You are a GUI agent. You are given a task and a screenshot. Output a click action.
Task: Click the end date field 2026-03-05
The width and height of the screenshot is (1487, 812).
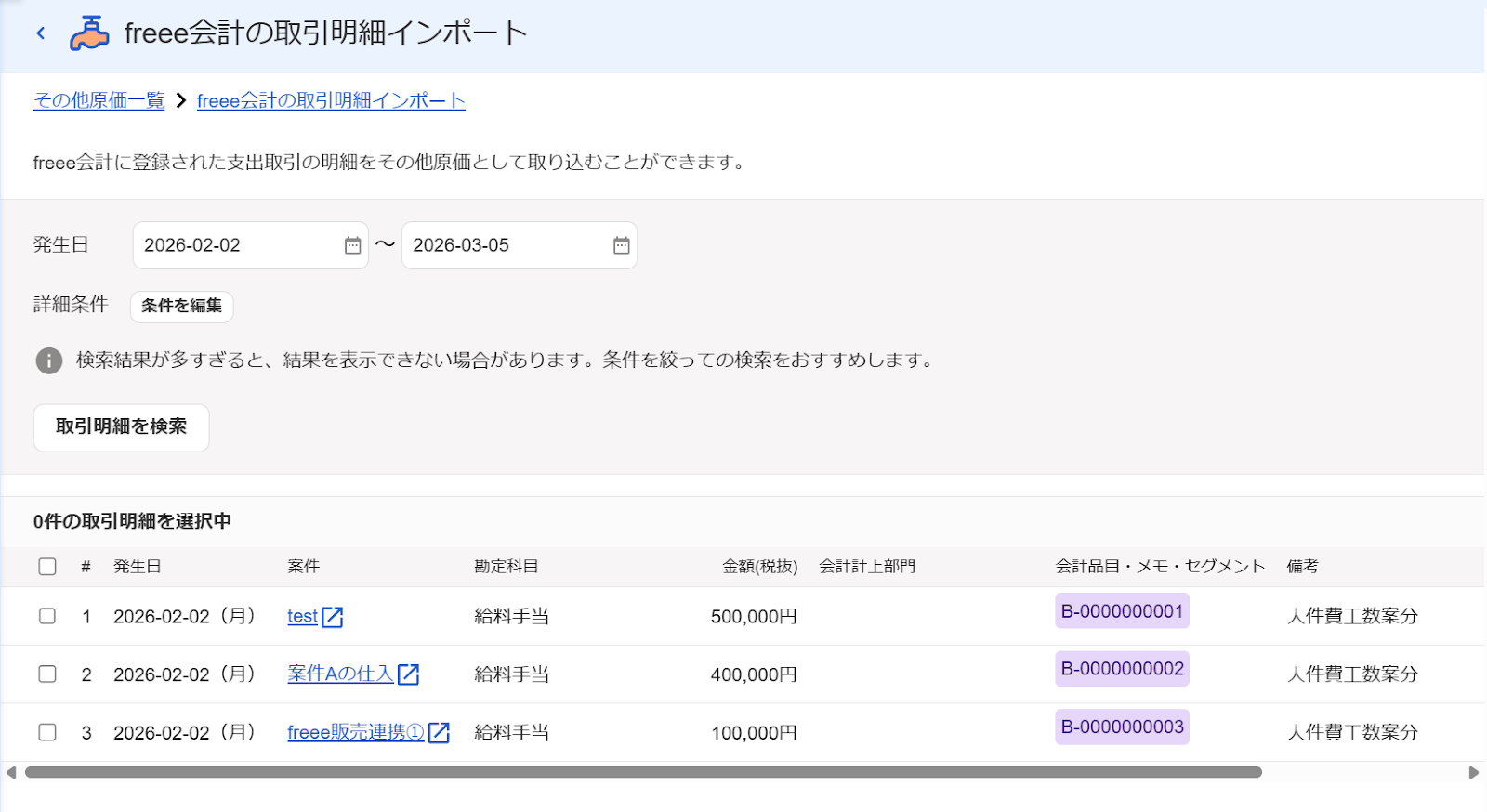520,245
